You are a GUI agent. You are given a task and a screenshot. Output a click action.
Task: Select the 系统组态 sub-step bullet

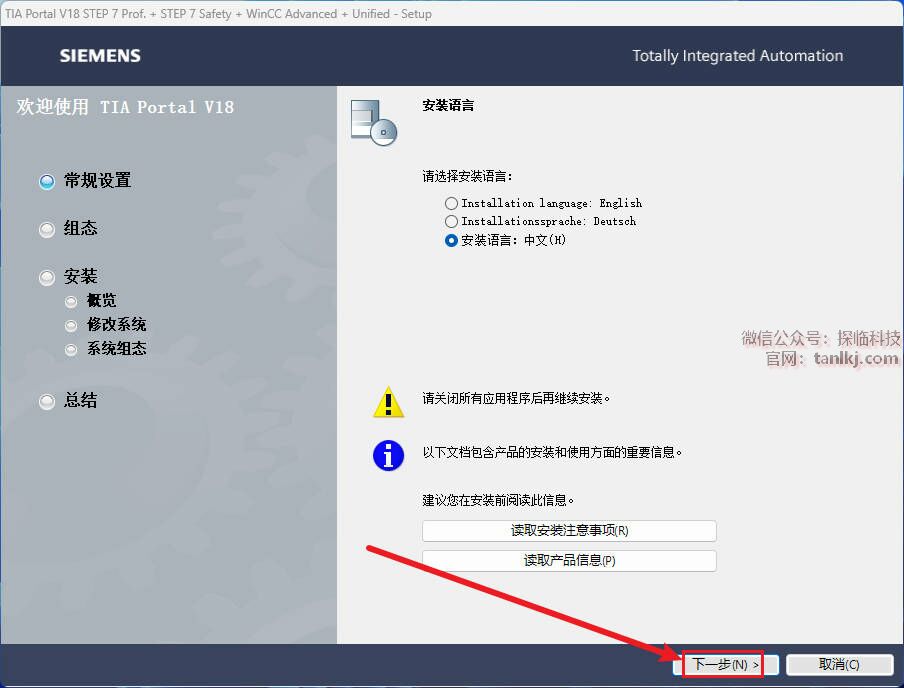(71, 350)
